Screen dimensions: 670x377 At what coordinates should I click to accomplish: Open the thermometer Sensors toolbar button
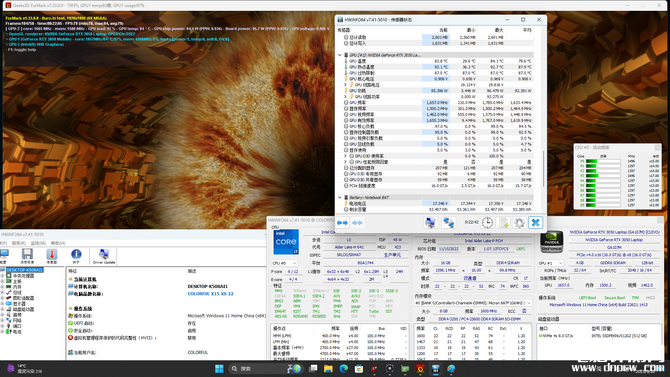click(52, 256)
